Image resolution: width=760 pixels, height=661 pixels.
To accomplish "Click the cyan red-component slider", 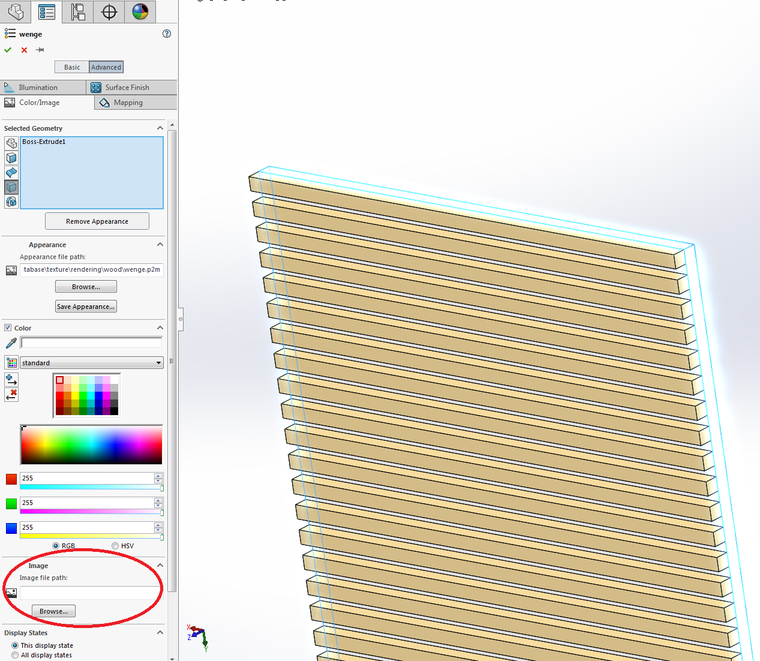I will [92, 488].
